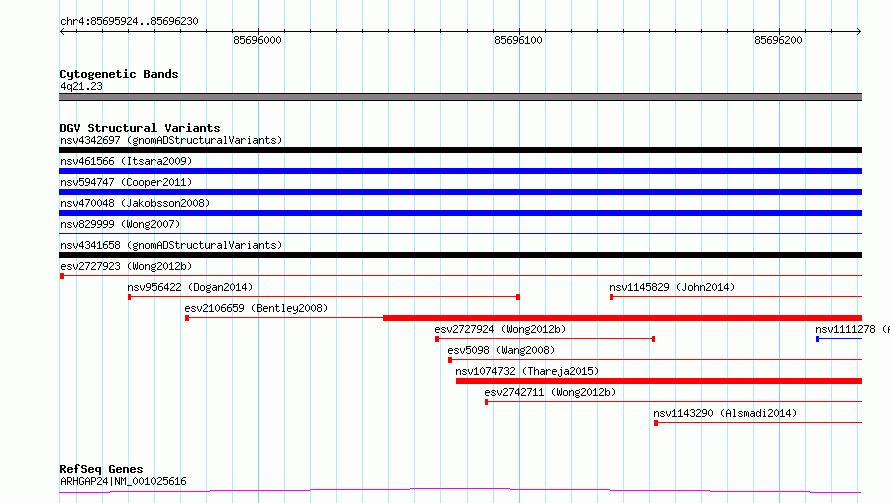Select variant label nsv4341658 (gnomADStructuralVariants)
The height and width of the screenshot is (503, 890).
(x=171, y=245)
